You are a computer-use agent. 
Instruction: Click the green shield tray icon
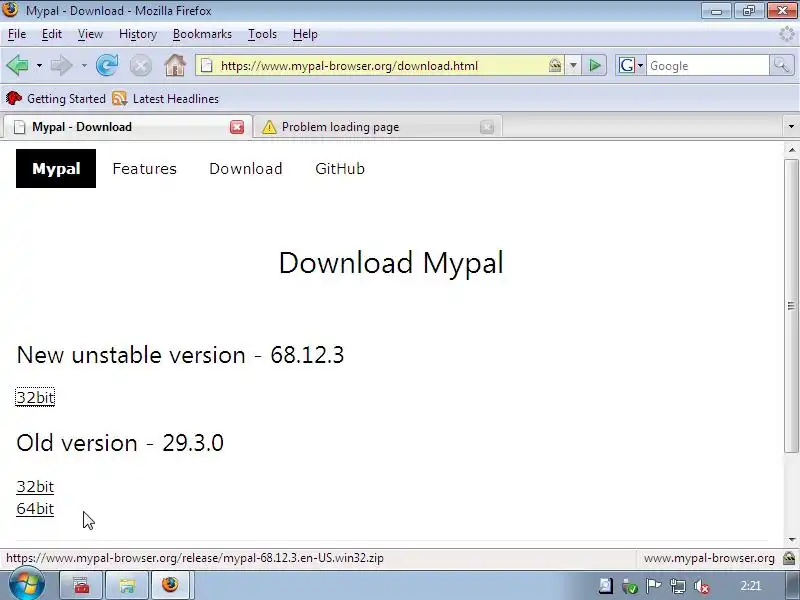[630, 586]
